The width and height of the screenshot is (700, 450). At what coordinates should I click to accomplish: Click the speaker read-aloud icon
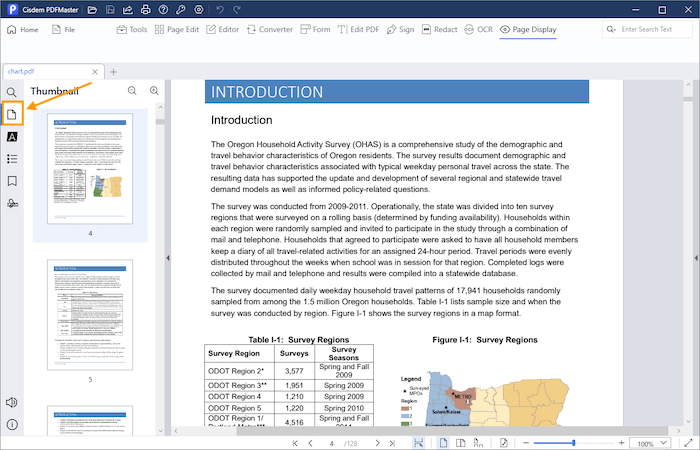point(12,402)
